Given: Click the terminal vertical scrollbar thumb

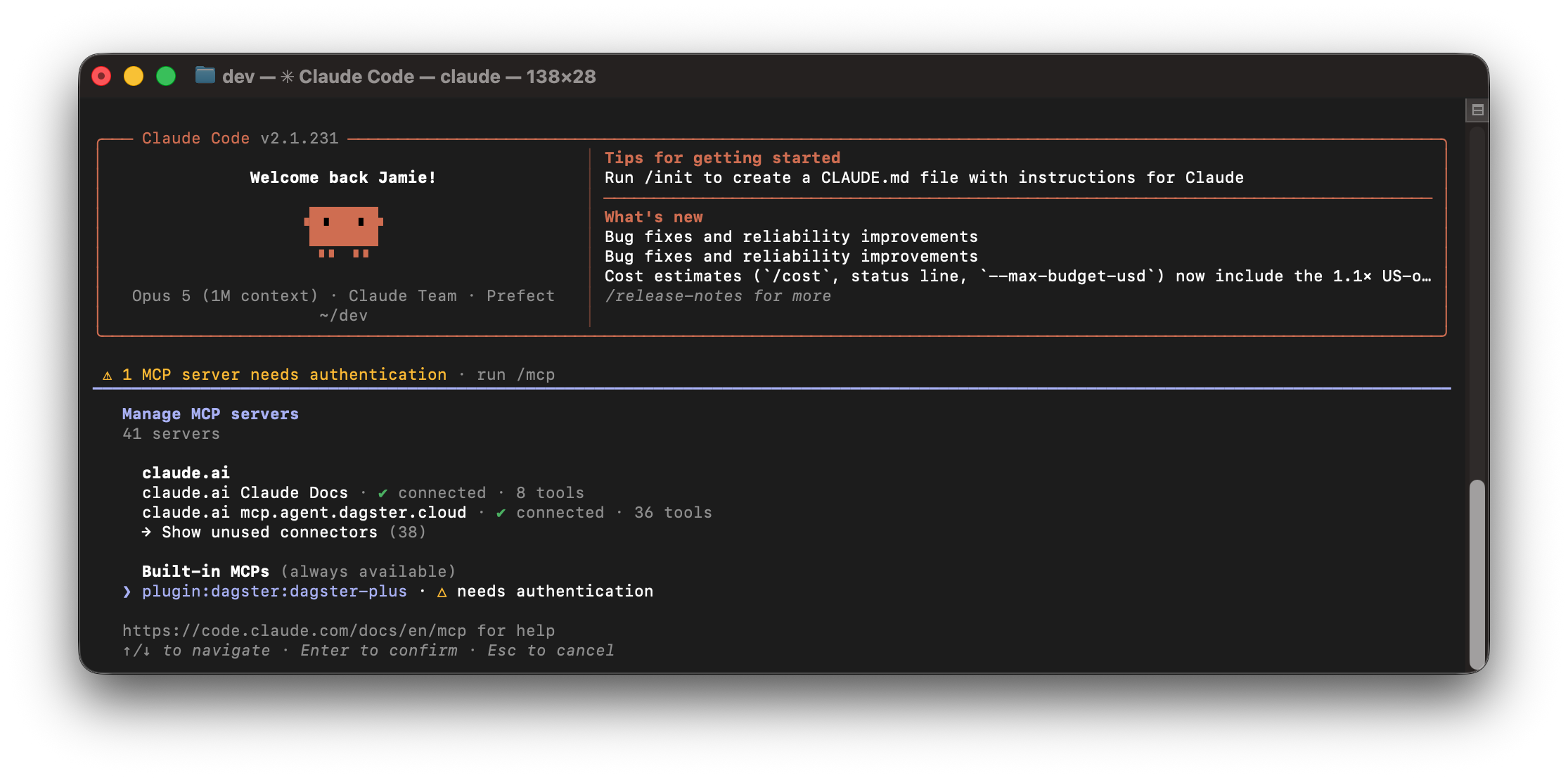Looking at the screenshot, I should coord(1477,575).
